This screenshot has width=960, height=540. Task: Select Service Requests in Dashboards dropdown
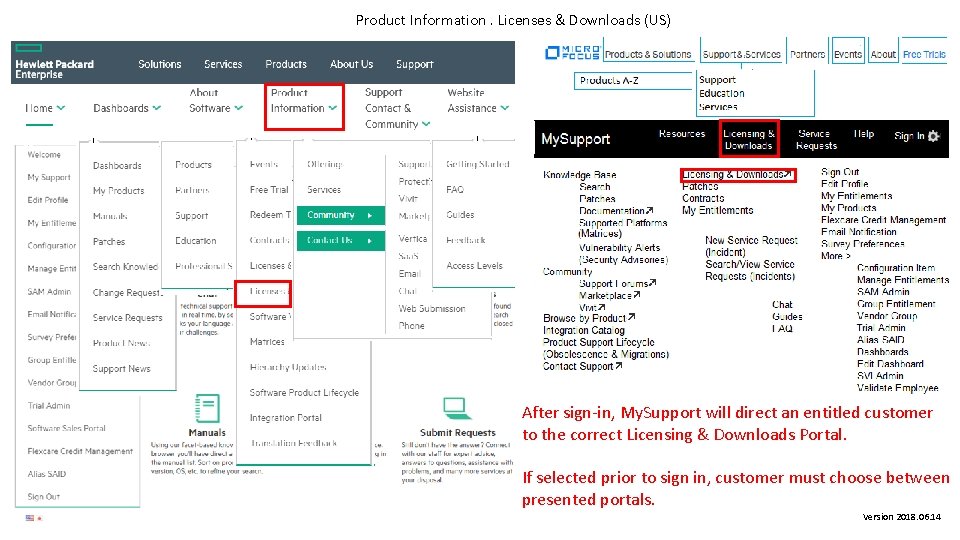(127, 318)
